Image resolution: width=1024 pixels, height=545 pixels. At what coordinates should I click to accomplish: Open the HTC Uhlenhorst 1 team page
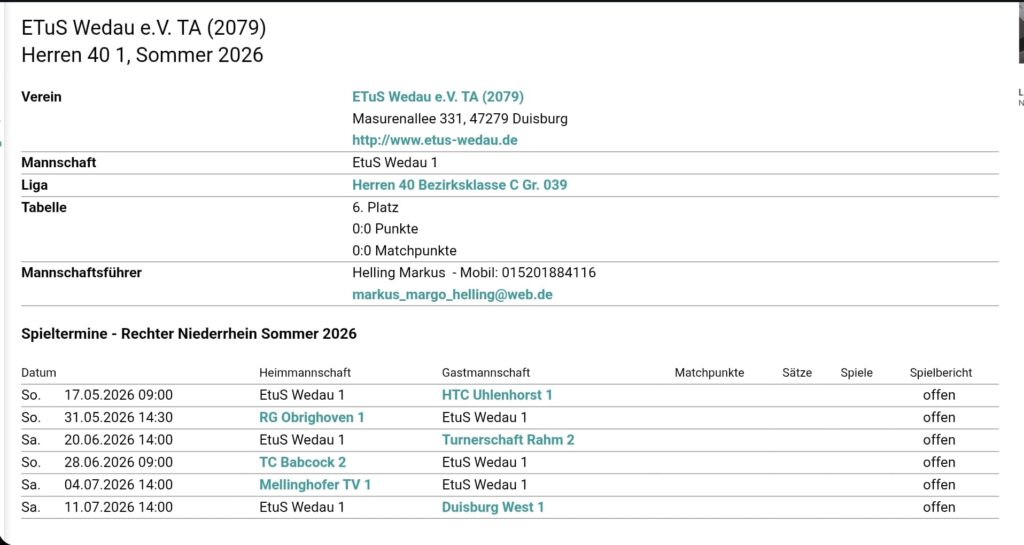[x=497, y=395]
